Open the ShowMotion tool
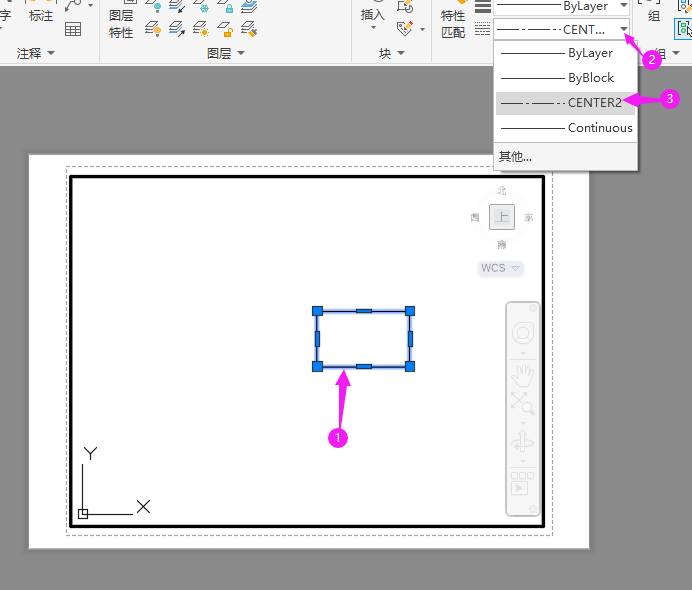This screenshot has height=590, width=692. tap(522, 483)
